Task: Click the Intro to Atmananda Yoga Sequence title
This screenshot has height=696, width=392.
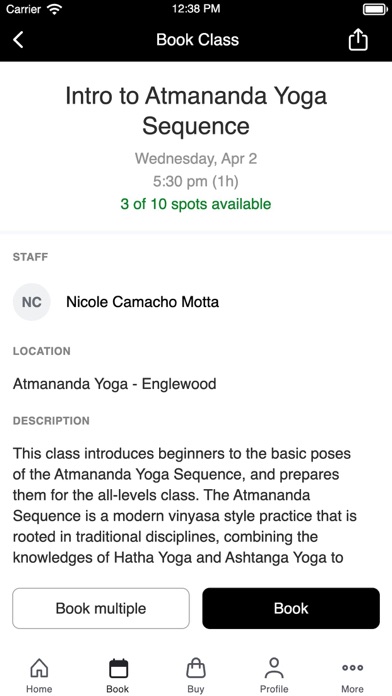Action: 196,111
